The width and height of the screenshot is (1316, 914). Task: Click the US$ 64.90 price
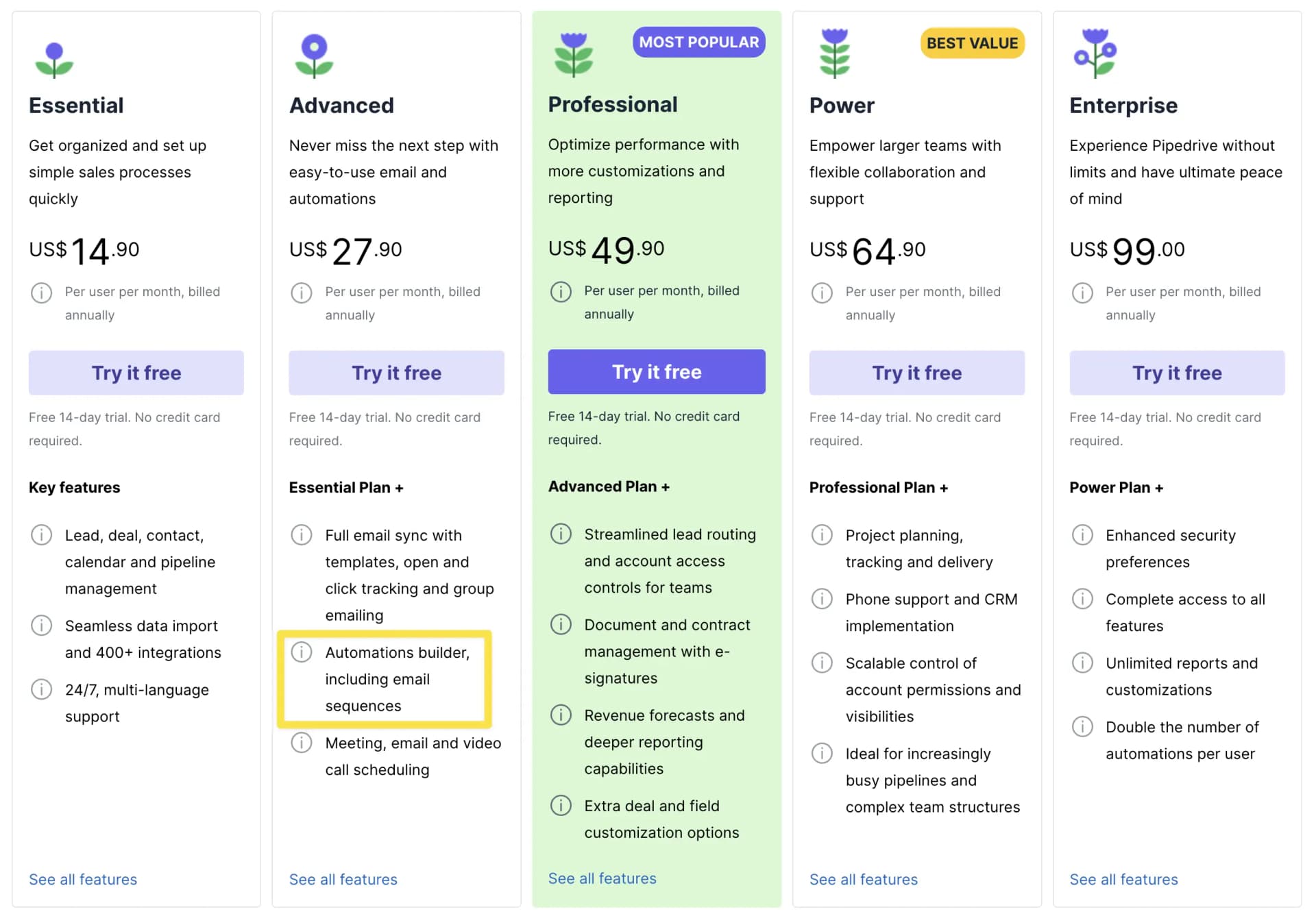tap(868, 251)
